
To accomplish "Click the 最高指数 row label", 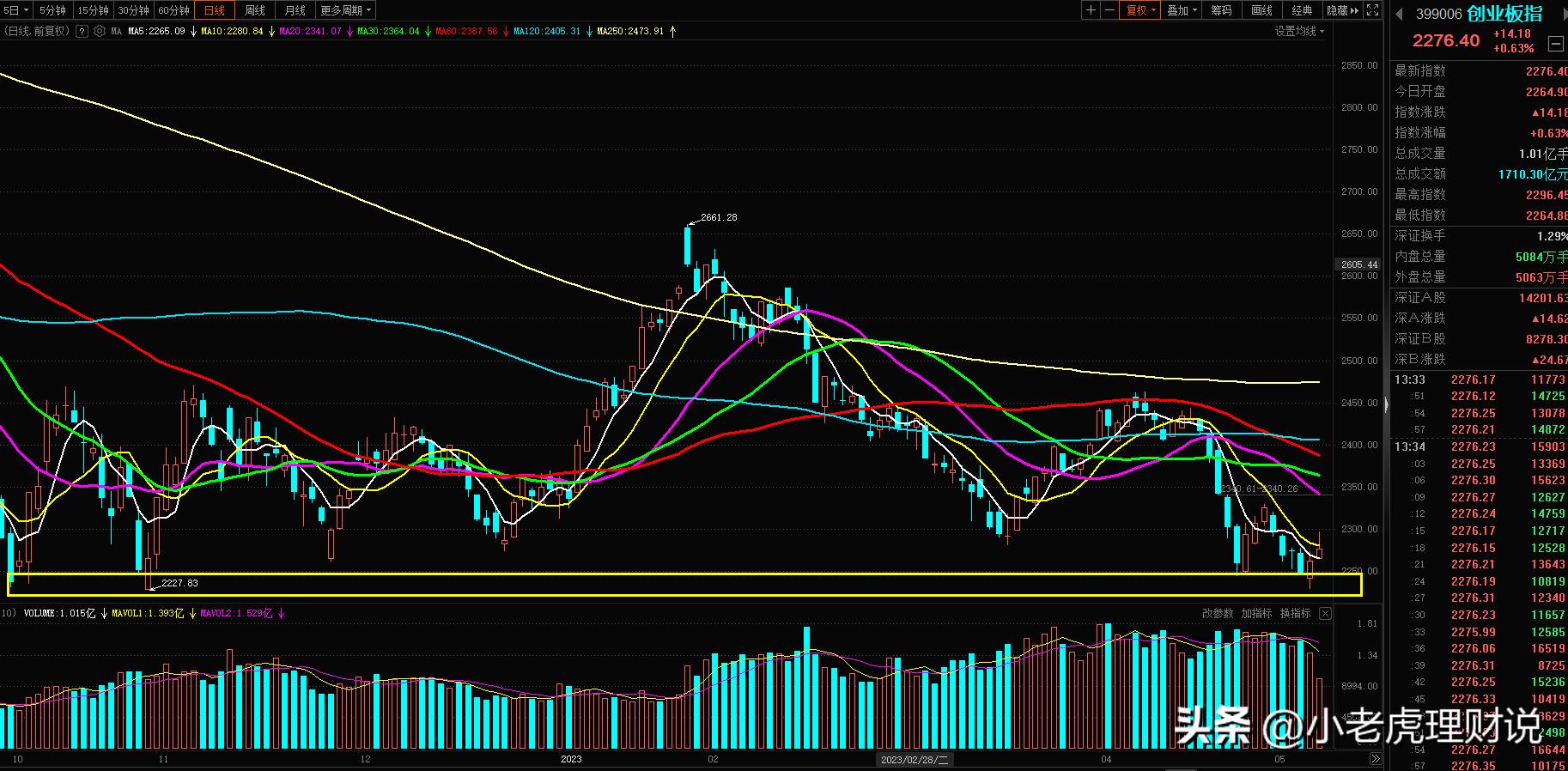I will click(x=1420, y=194).
